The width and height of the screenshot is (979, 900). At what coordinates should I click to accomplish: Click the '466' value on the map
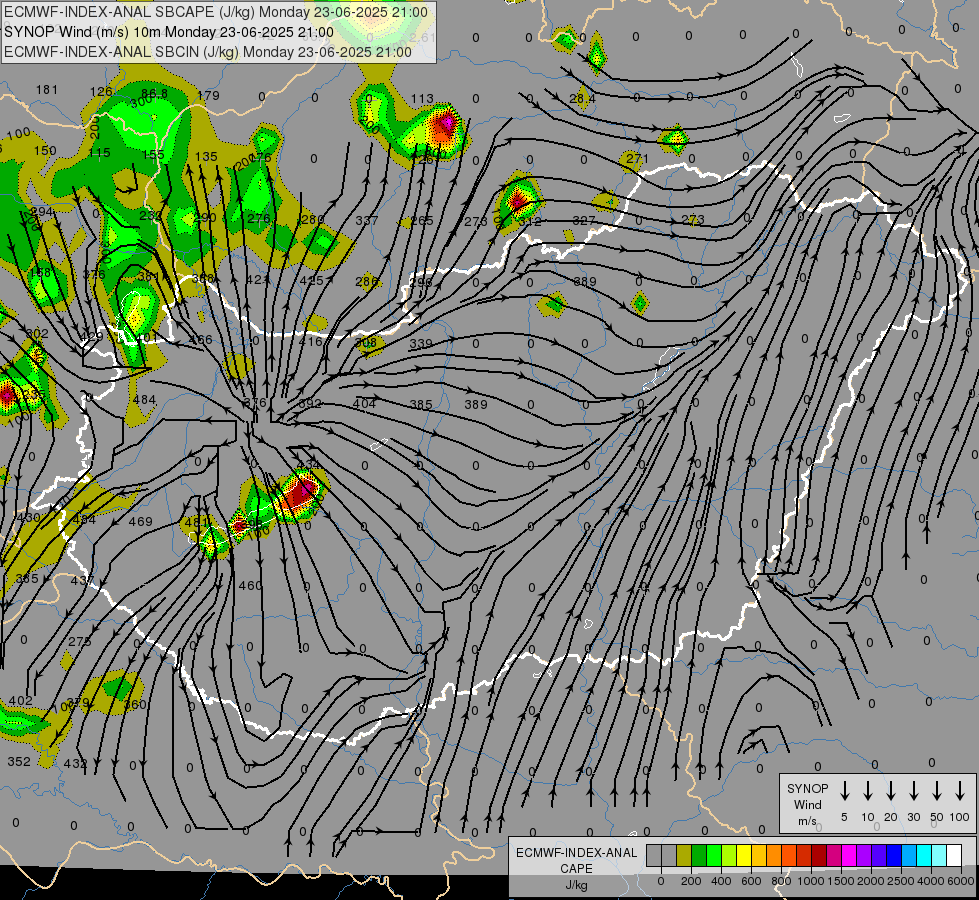[x=201, y=340]
